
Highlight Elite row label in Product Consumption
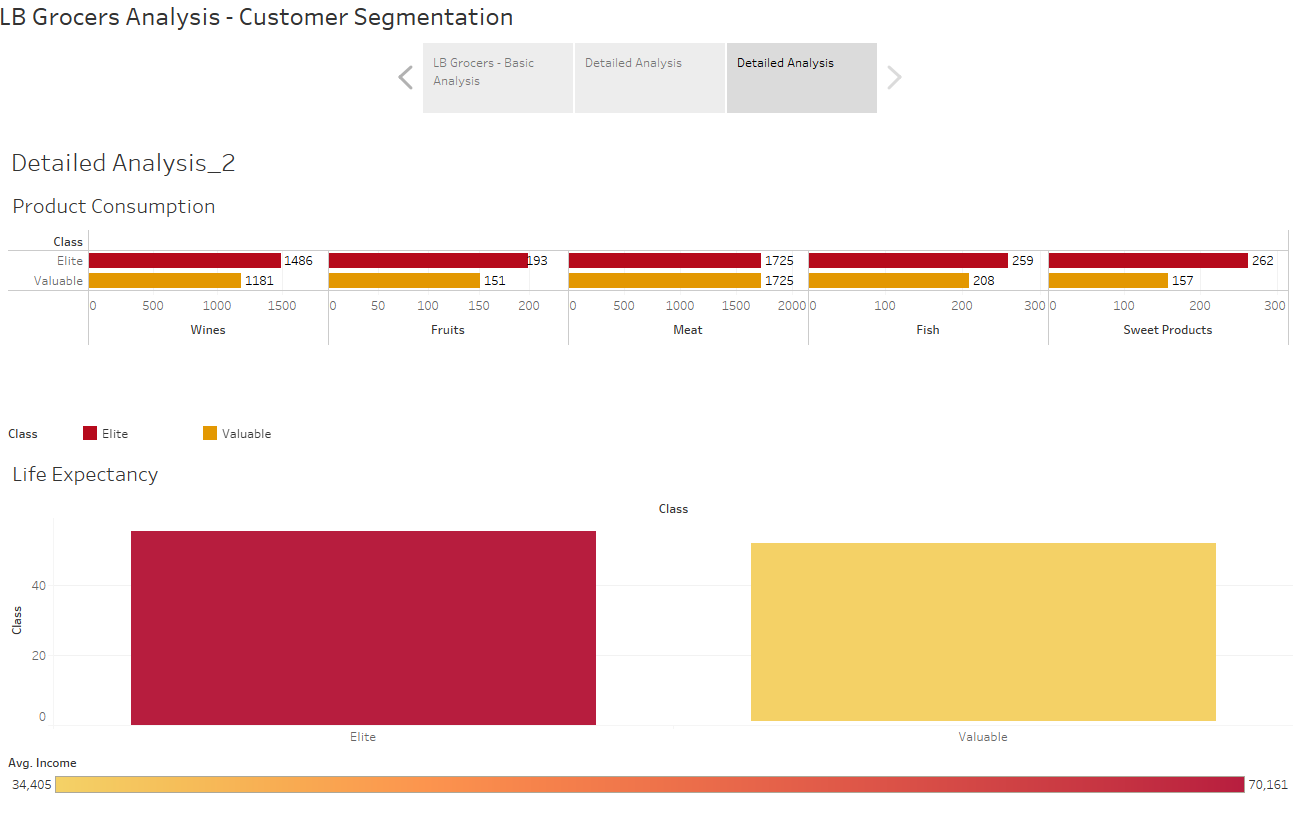[69, 260]
